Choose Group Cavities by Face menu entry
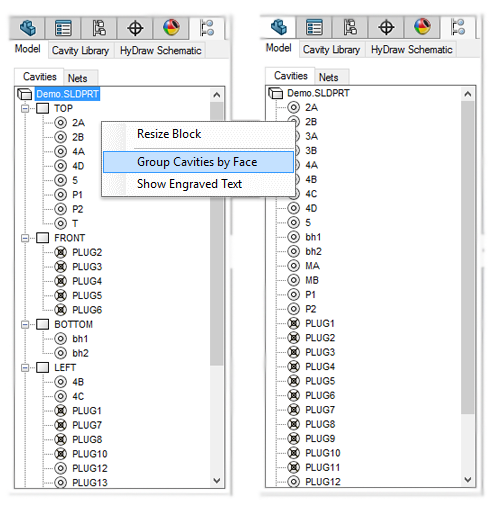490x514 pixels. point(198,162)
